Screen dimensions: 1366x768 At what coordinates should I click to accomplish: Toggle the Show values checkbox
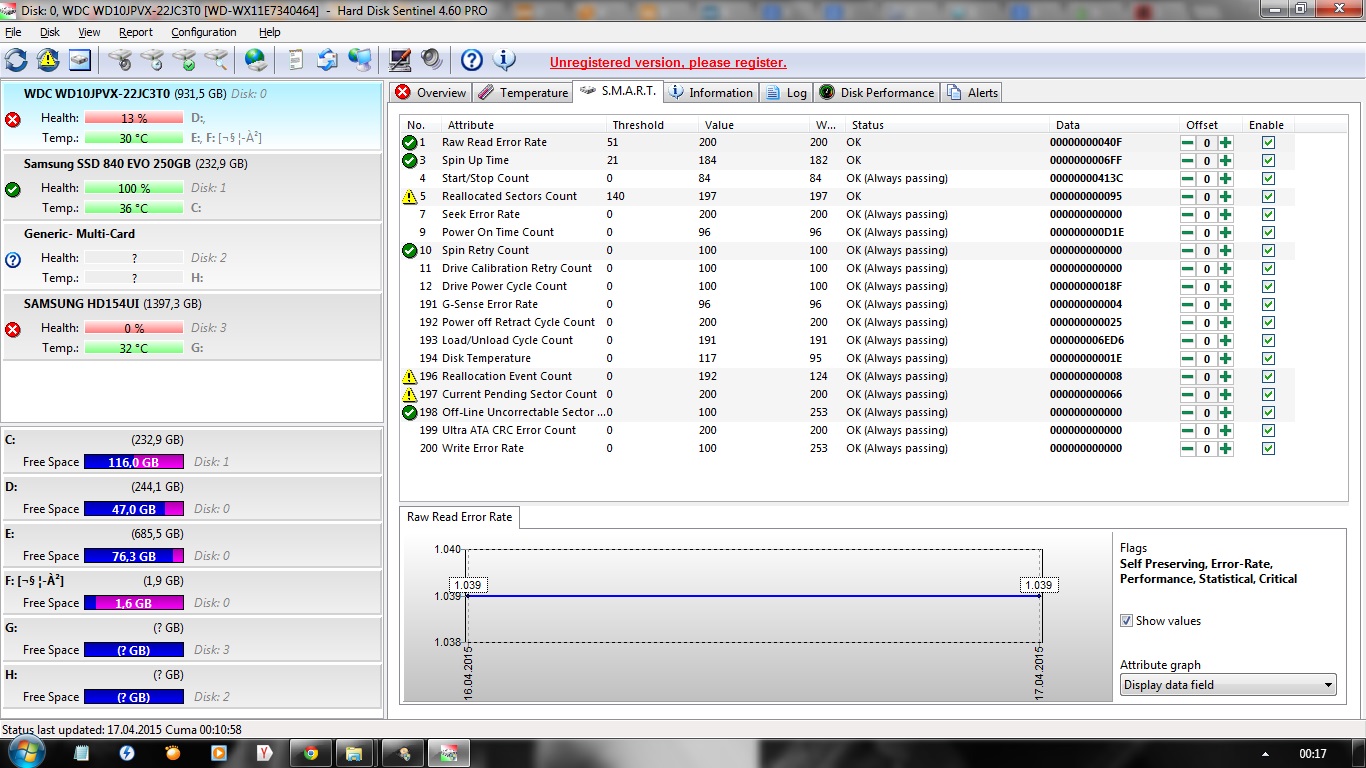[x=1127, y=621]
